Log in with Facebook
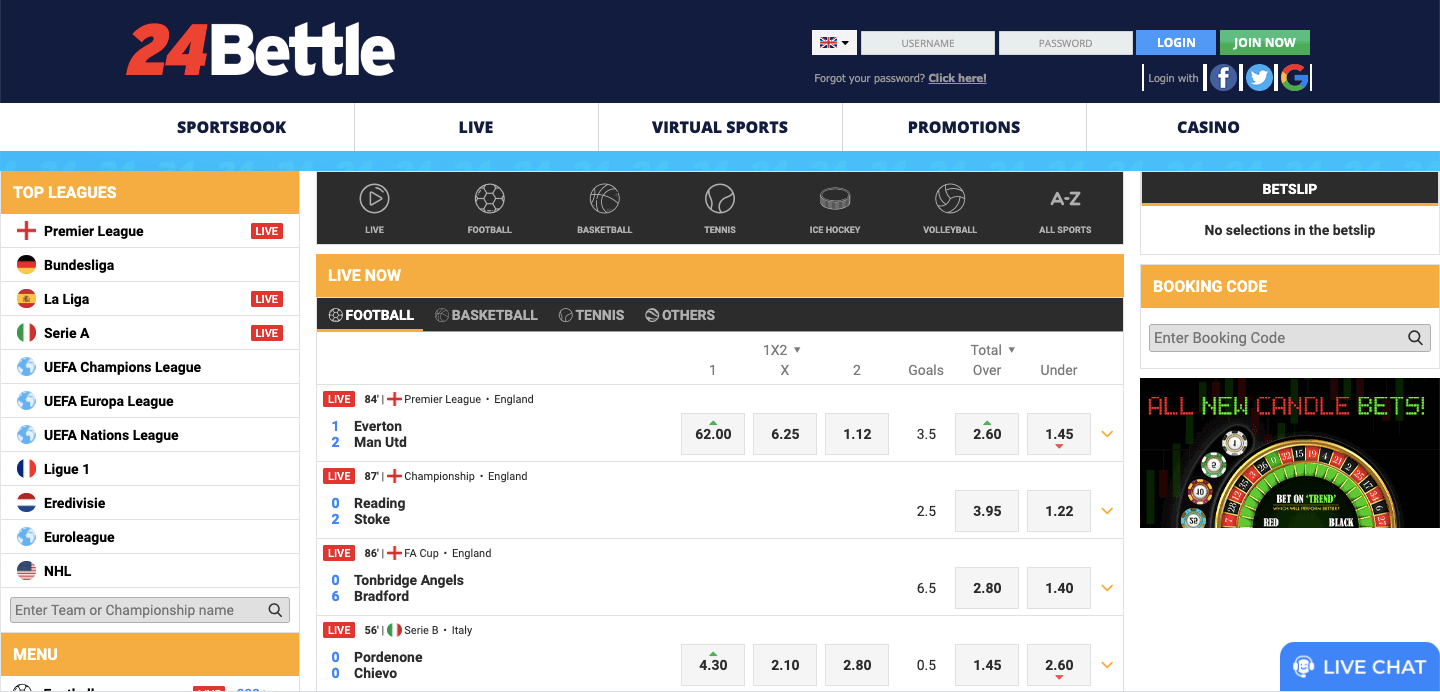The image size is (1440, 692). coord(1222,77)
